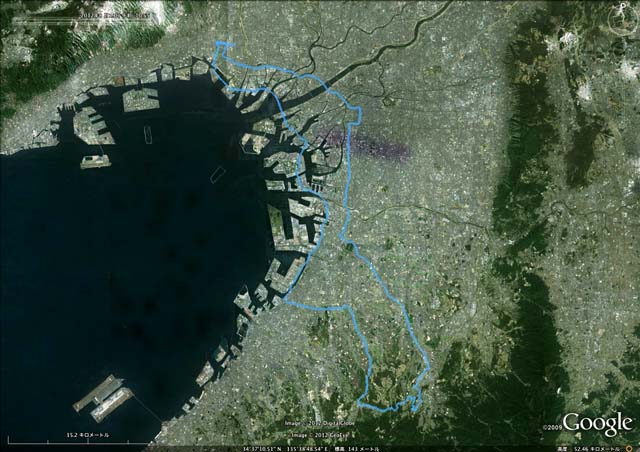Click the Google logo watermark
This screenshot has height=452, width=640.
coord(598,423)
